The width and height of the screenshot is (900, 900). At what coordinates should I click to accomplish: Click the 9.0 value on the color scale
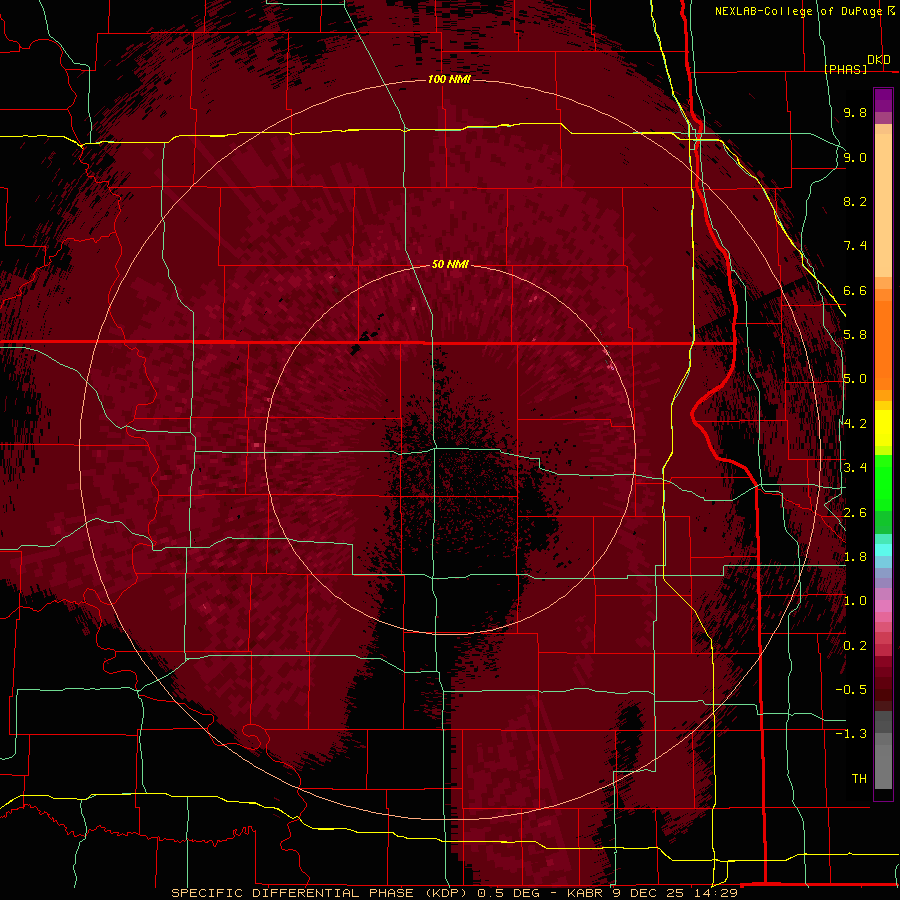(x=855, y=157)
